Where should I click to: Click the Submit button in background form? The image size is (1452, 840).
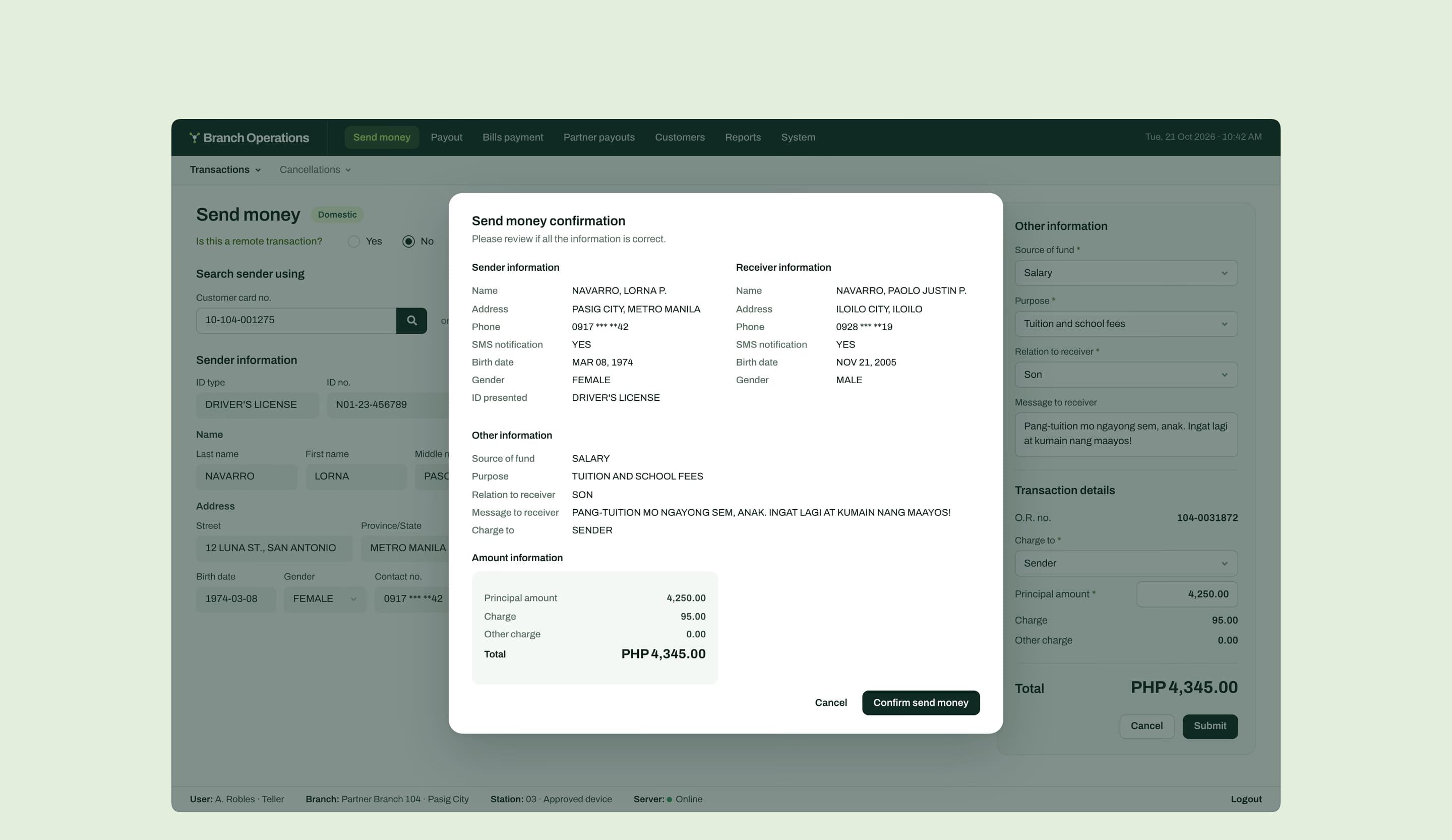(1210, 727)
